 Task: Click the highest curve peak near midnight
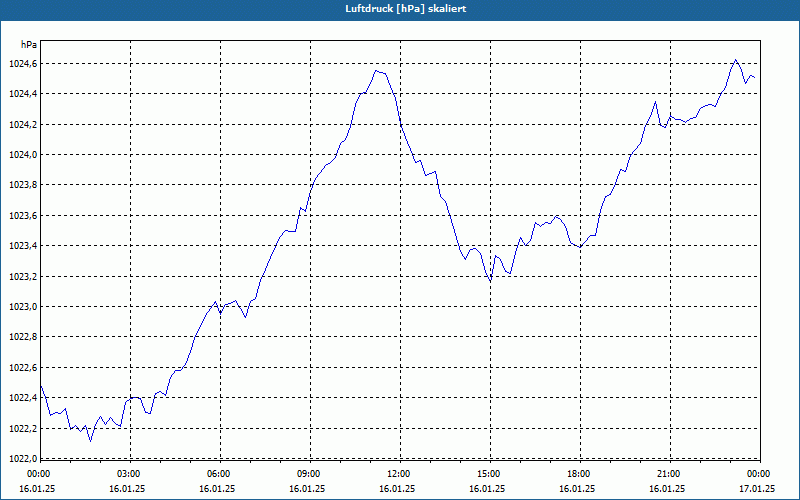click(735, 60)
